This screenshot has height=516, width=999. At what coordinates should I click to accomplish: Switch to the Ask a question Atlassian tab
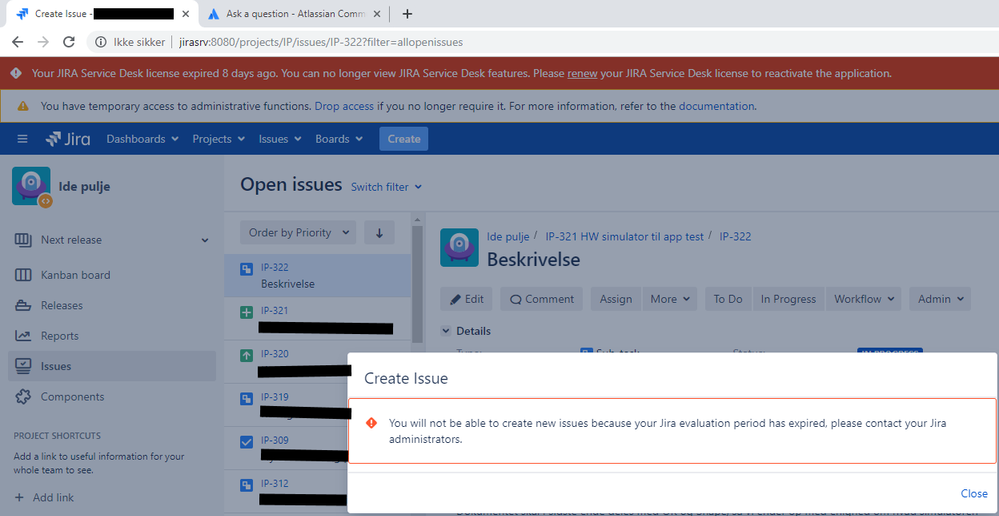(x=296, y=13)
